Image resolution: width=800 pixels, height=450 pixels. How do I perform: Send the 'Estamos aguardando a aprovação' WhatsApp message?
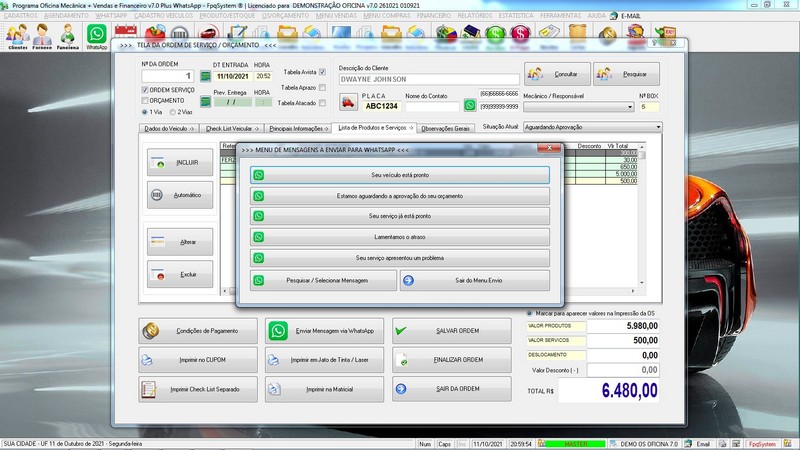tap(399, 196)
